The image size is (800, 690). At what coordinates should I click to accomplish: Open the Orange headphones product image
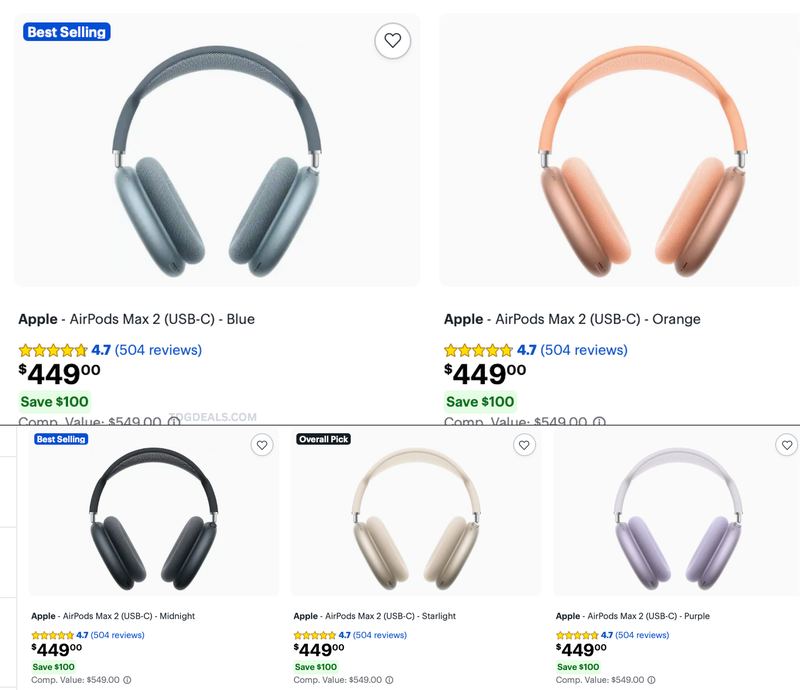(x=642, y=161)
